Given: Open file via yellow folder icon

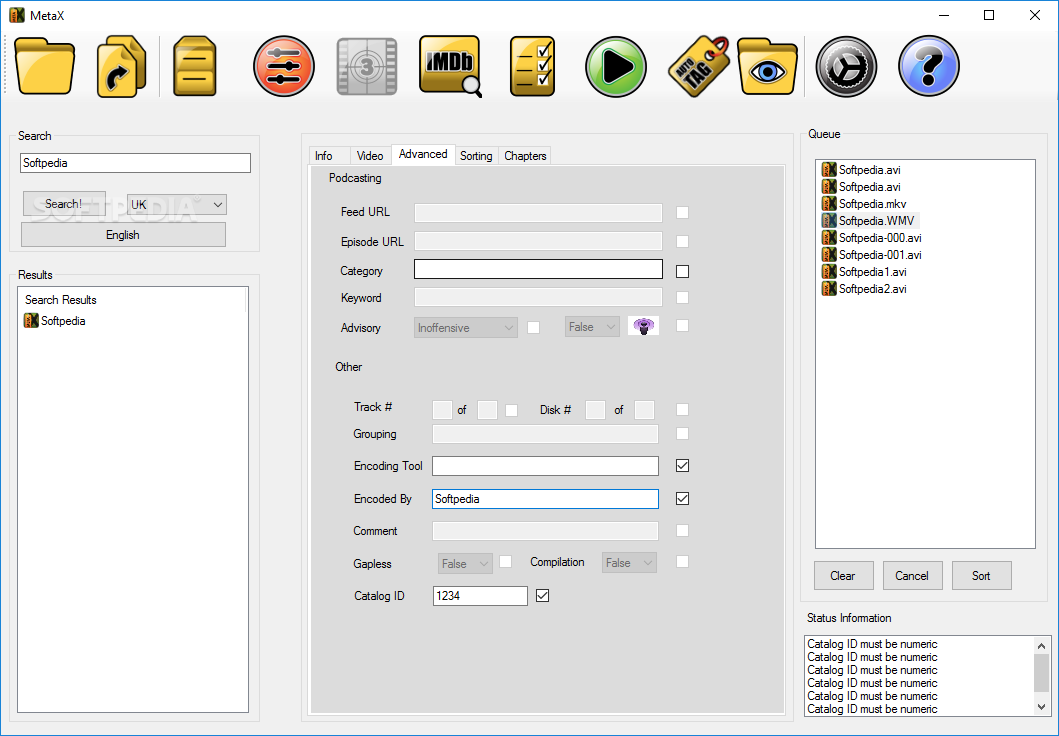Looking at the screenshot, I should 45,66.
